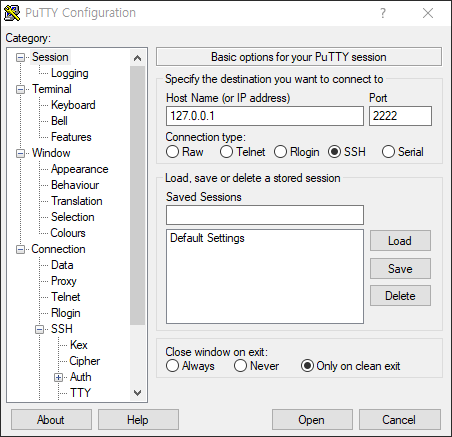Click the PuTTY icon in the title bar
The image size is (452, 437).
[x=12, y=13]
